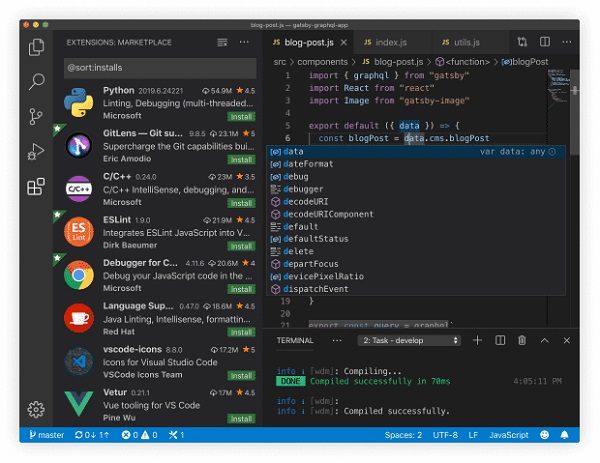Install the Python extension

pyautogui.click(x=240, y=116)
